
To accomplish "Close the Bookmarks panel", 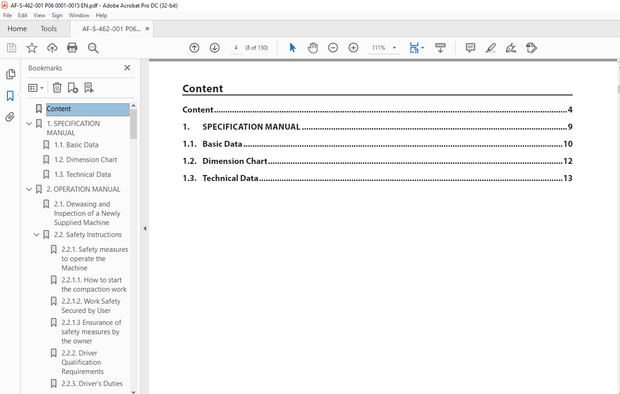I will click(127, 68).
